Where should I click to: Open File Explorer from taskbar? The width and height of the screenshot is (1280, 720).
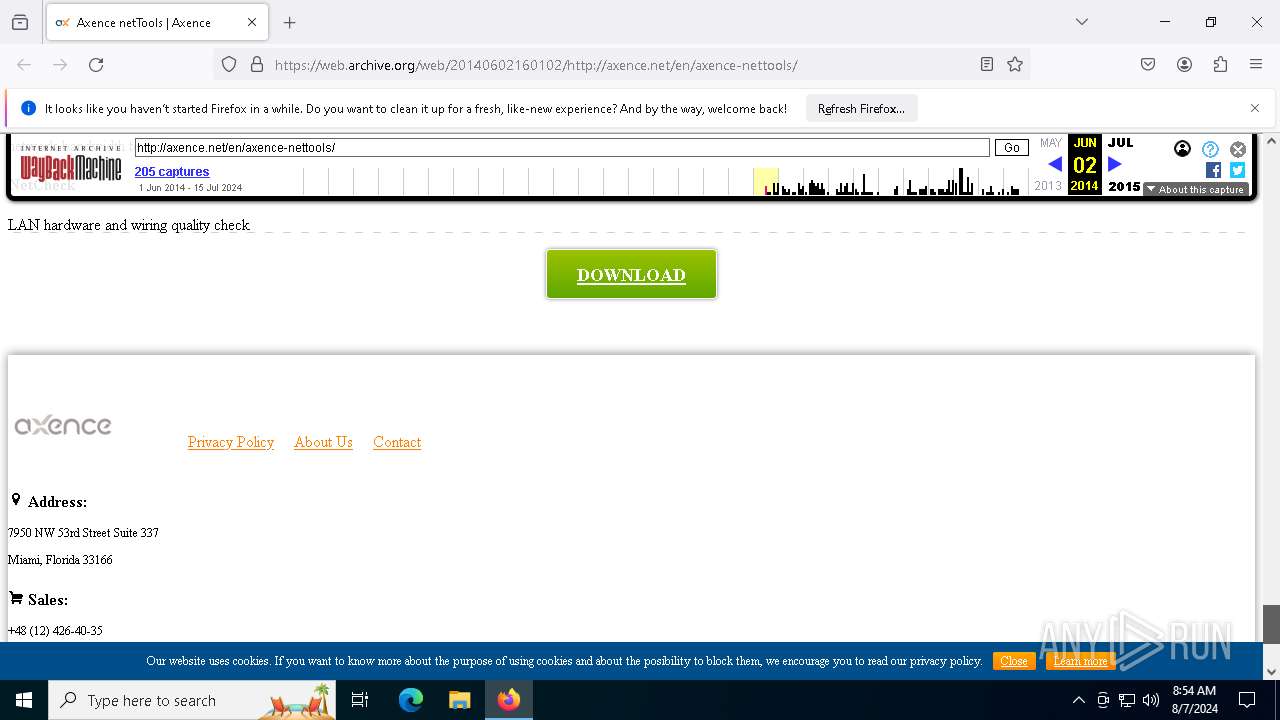[x=459, y=700]
